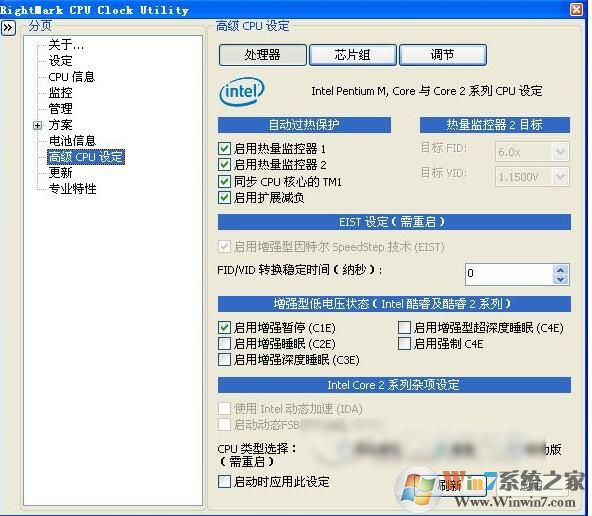
Task: Click the double-arrow collapse panel icon
Action: [8, 28]
